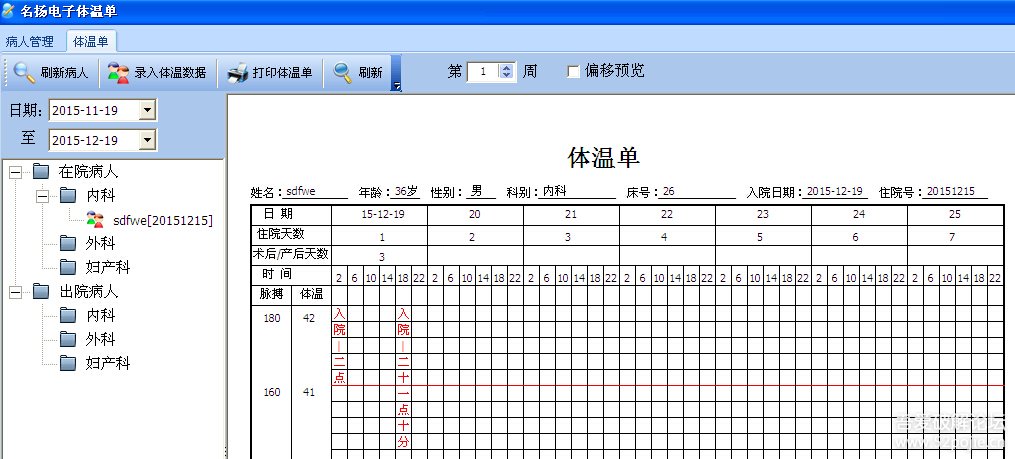1015x459 pixels.
Task: Click the 打印体温单 button label
Action: [x=282, y=73]
